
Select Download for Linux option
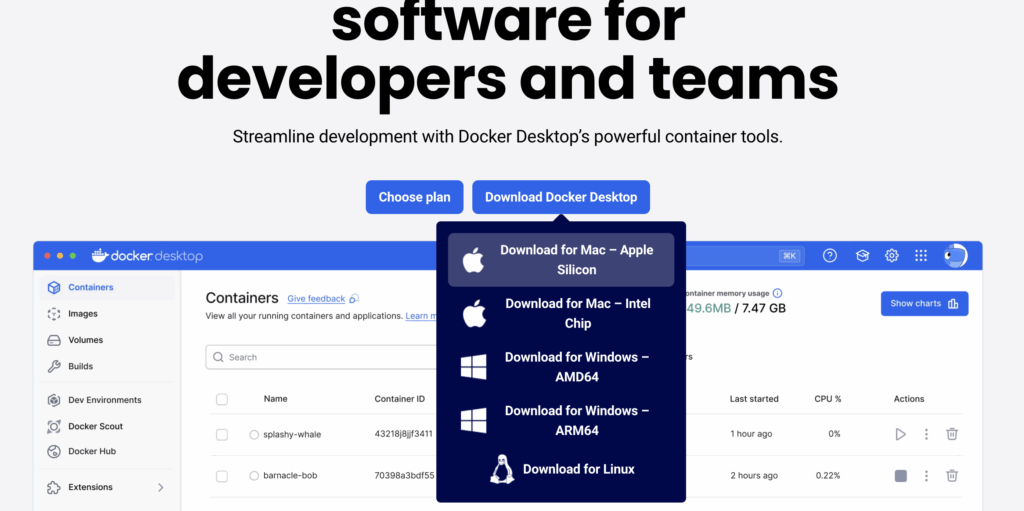pos(561,469)
